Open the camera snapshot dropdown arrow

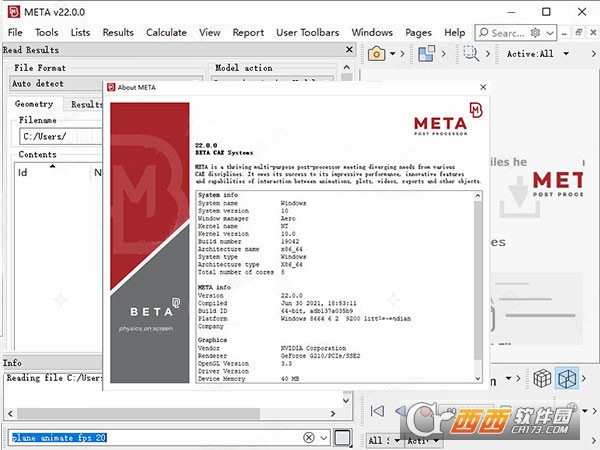point(393,54)
